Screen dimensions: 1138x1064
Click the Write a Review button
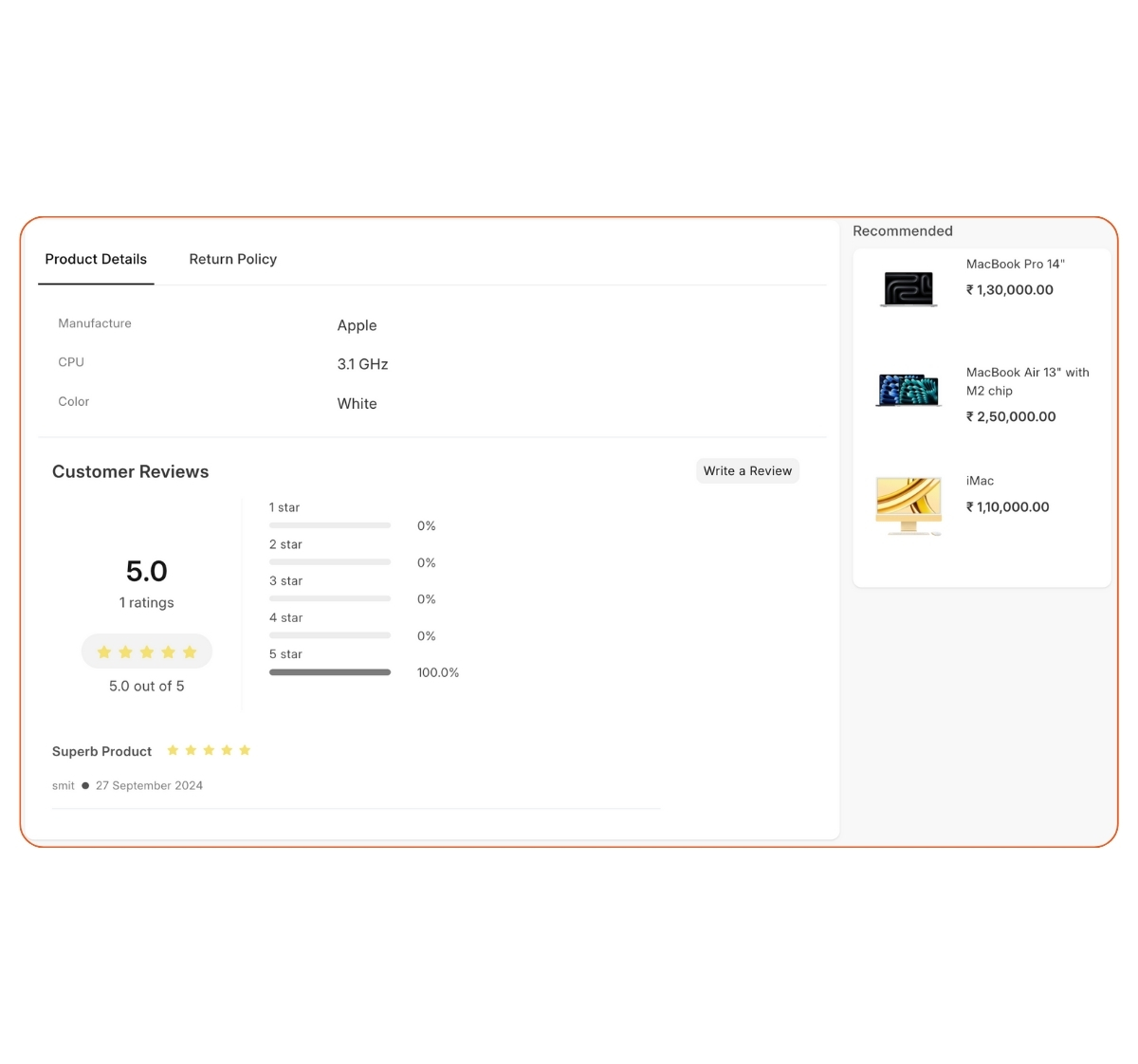(747, 470)
